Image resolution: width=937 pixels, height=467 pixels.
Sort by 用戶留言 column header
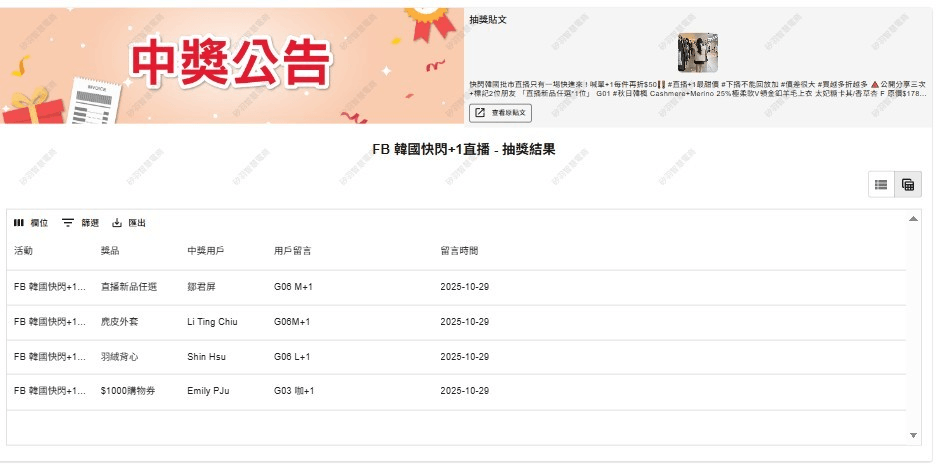click(292, 250)
